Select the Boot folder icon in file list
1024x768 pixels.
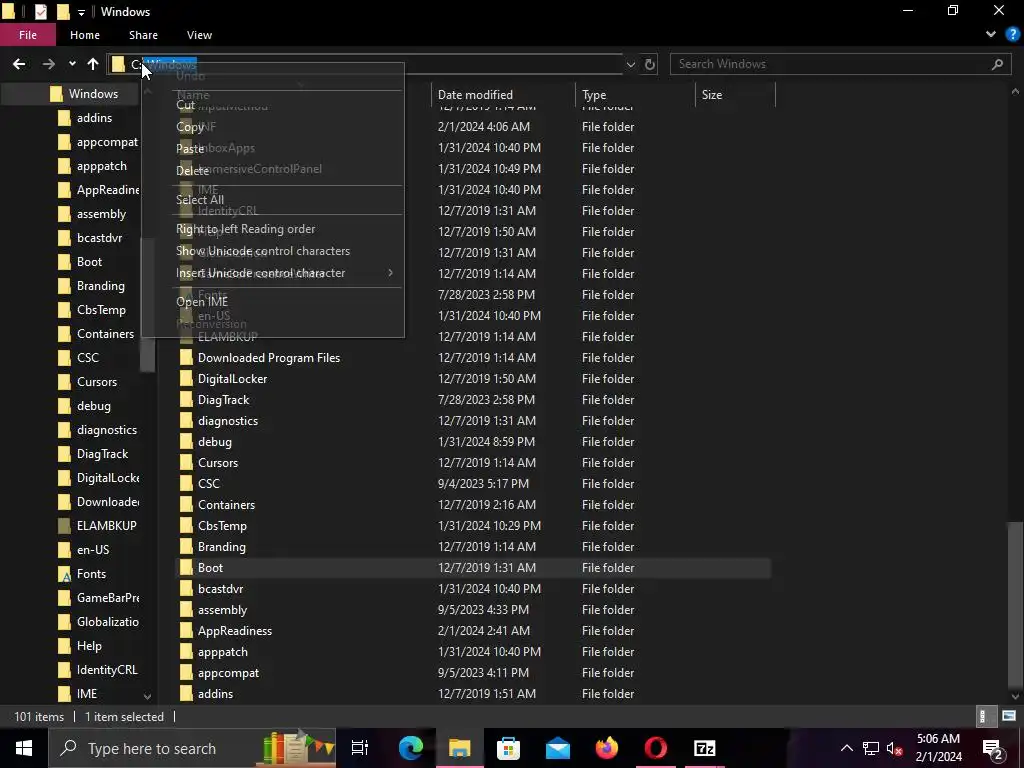(x=186, y=568)
